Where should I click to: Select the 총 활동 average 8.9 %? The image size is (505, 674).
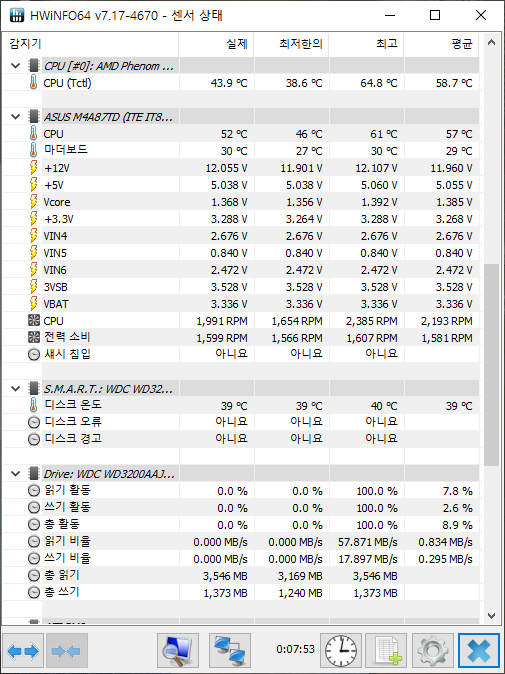(x=457, y=525)
